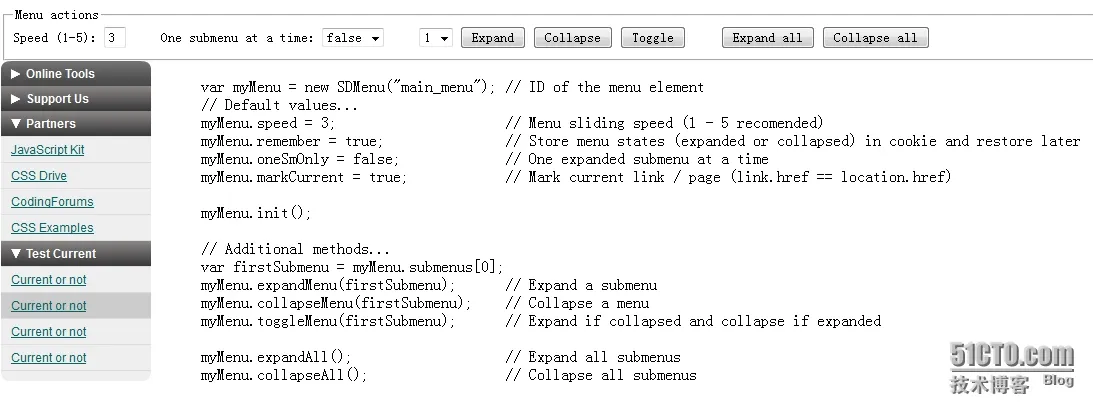Click the Collapse all button
The image size is (1093, 413).
click(x=876, y=38)
